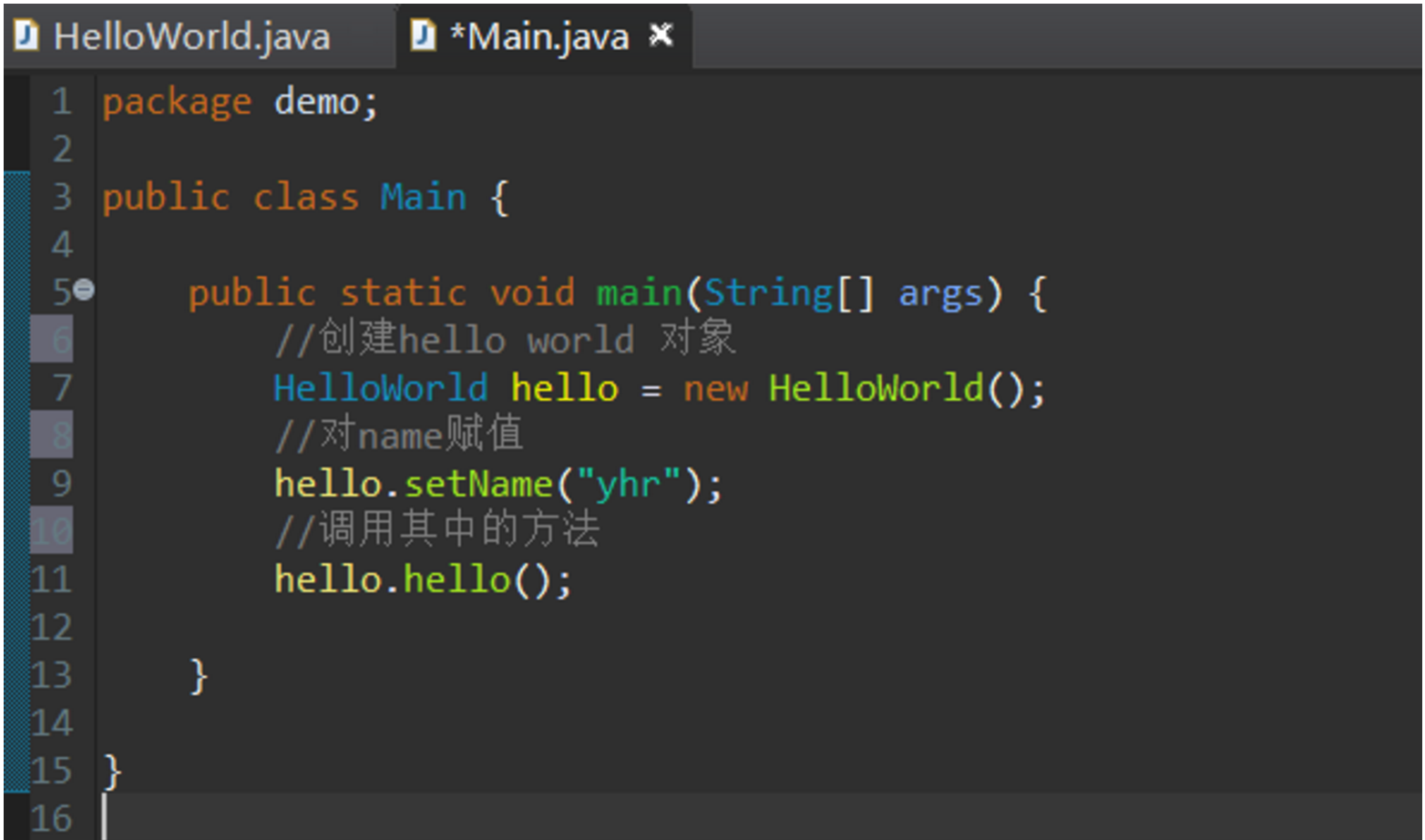Click the Main class name declaration
This screenshot has height=840, width=1425.
tap(423, 198)
